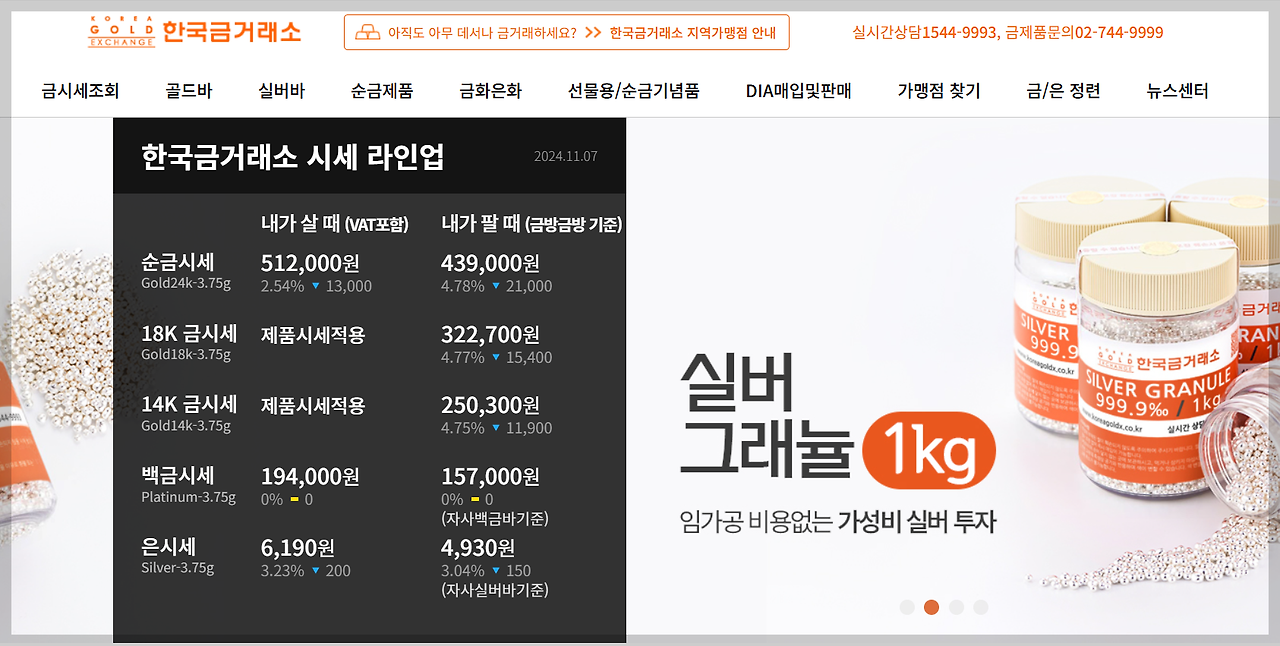Click the gold bar icon in the banner
The height and width of the screenshot is (646, 1280).
click(x=368, y=32)
